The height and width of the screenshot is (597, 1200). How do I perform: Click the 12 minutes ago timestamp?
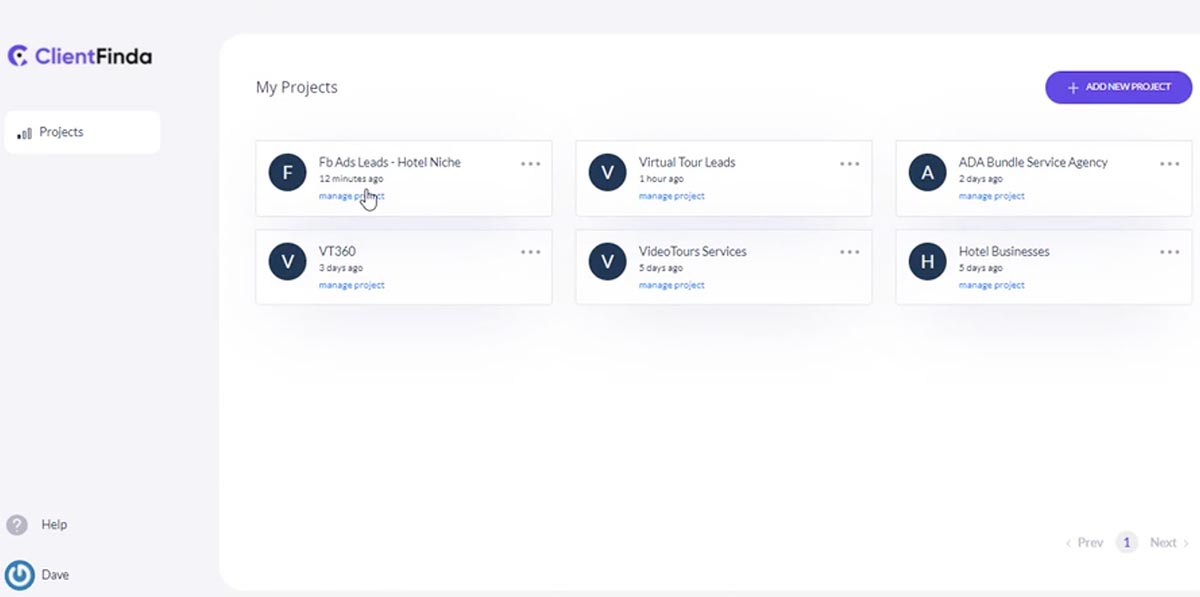[351, 179]
